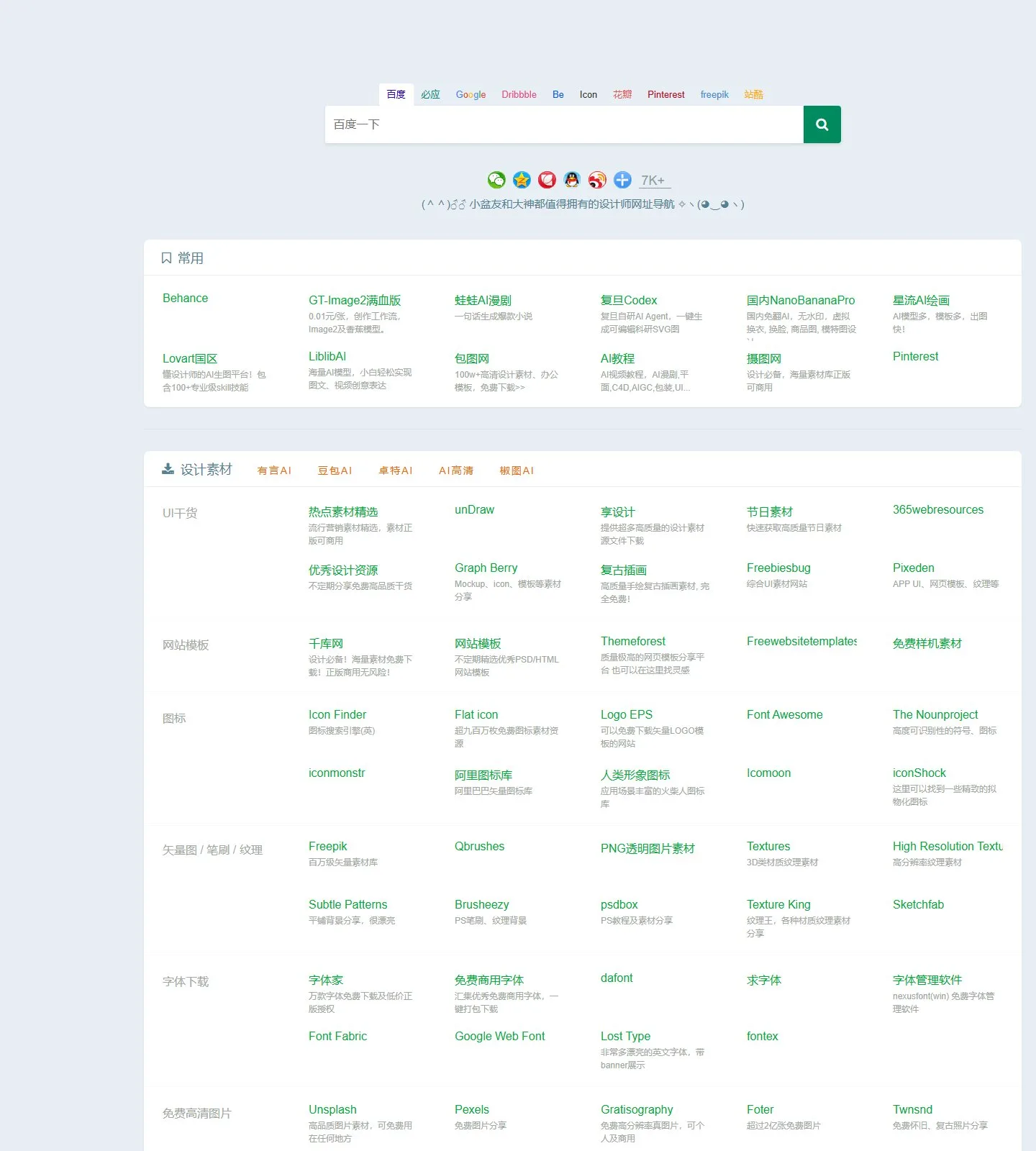Go to the 包图网 link
The height and width of the screenshot is (1151, 1036).
(x=472, y=358)
